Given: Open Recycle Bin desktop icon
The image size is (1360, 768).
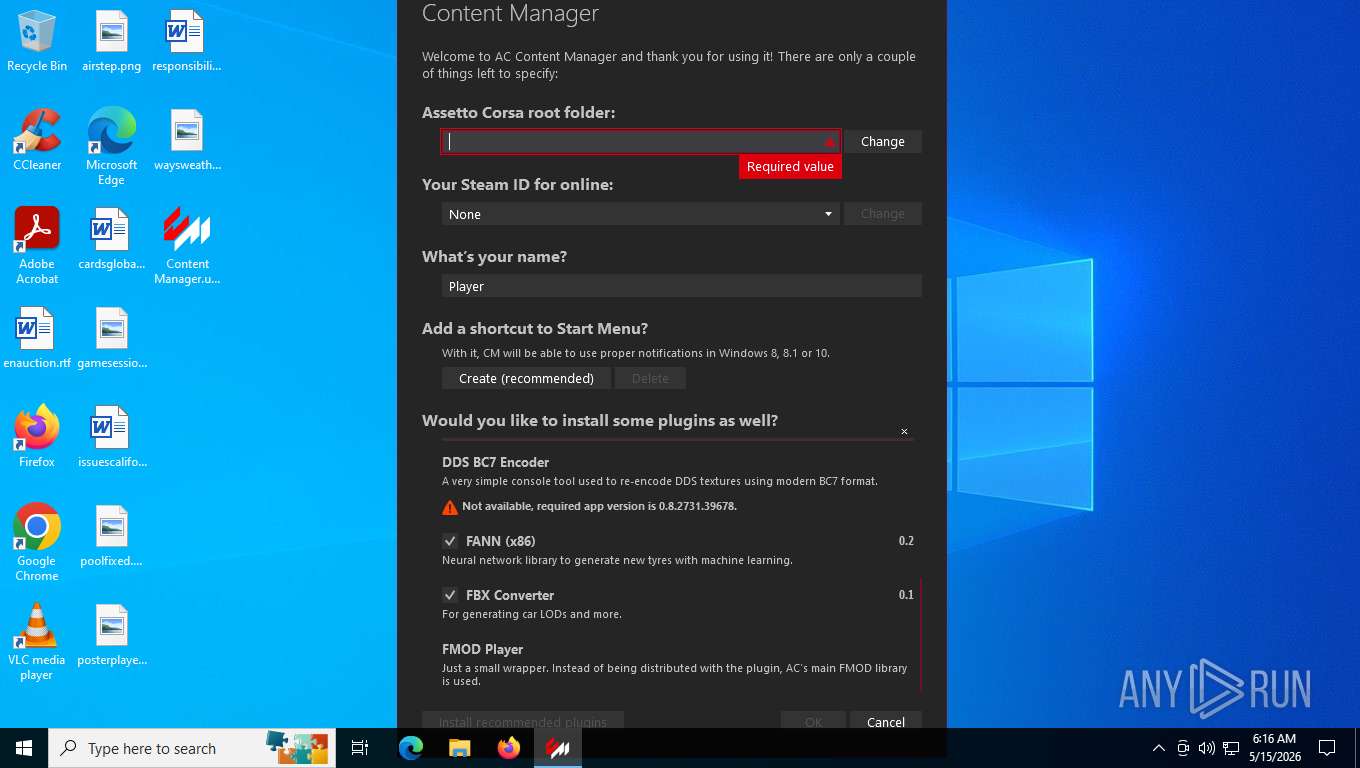Looking at the screenshot, I should click(x=36, y=41).
